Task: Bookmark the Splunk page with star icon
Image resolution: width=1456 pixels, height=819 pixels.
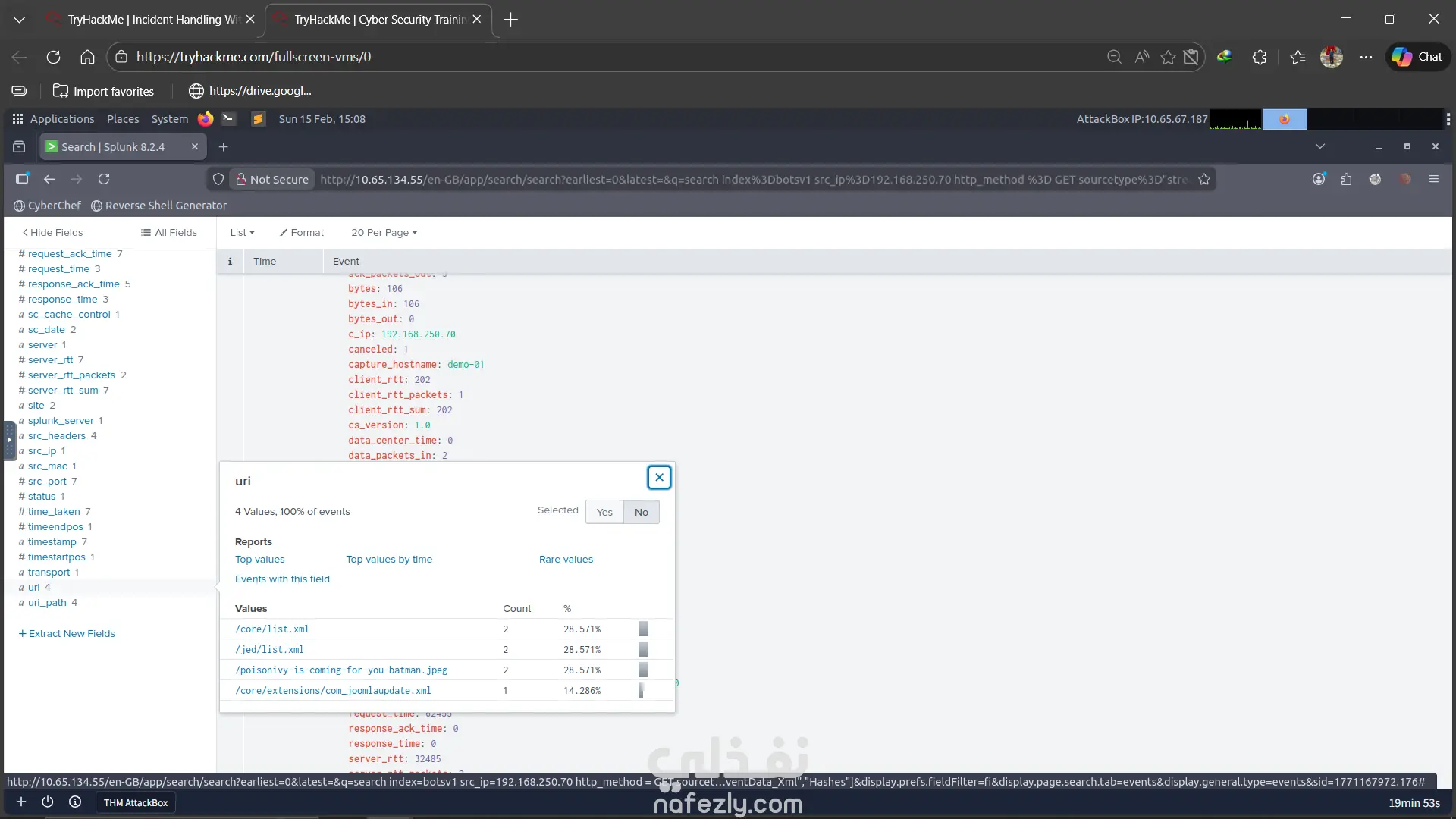Action: point(1204,179)
